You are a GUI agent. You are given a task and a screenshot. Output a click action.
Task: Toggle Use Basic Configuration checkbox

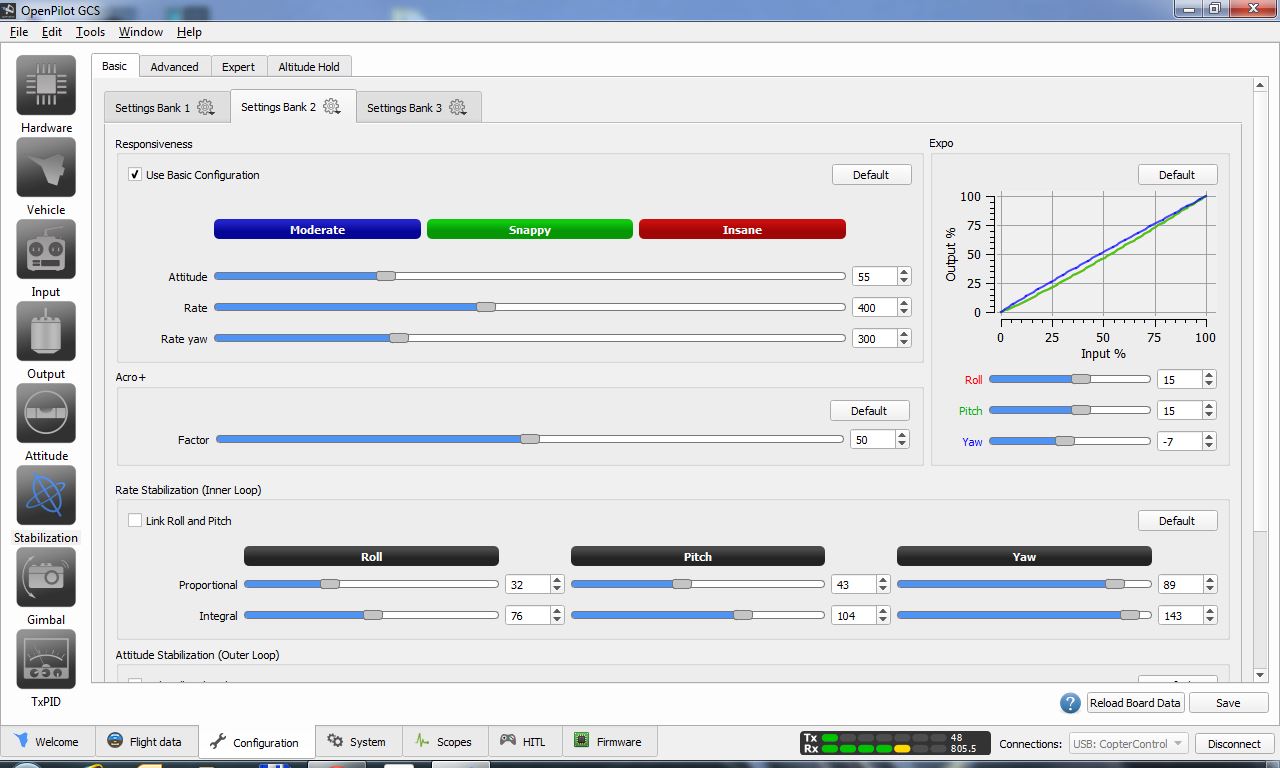coord(135,175)
